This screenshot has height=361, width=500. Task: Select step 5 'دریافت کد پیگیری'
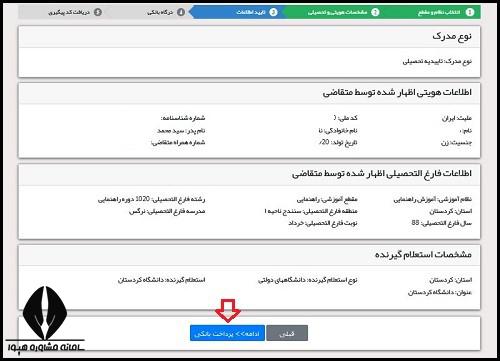pos(75,12)
